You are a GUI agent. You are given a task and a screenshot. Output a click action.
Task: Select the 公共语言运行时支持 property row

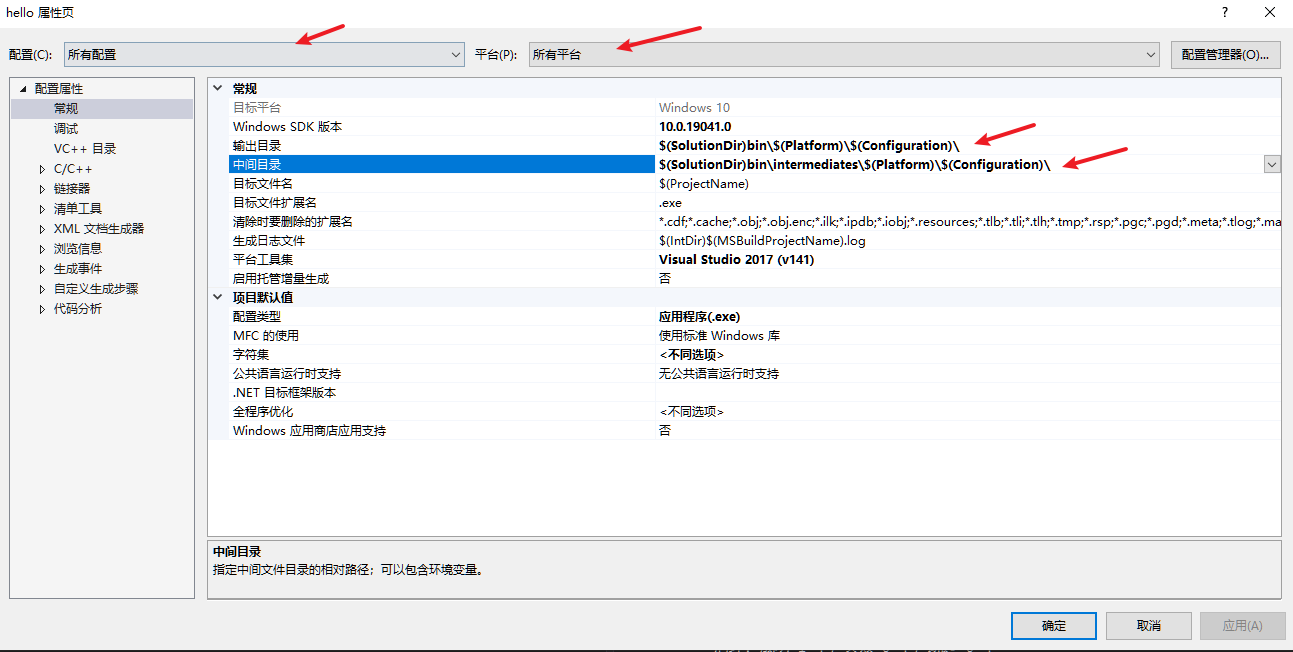755,373
